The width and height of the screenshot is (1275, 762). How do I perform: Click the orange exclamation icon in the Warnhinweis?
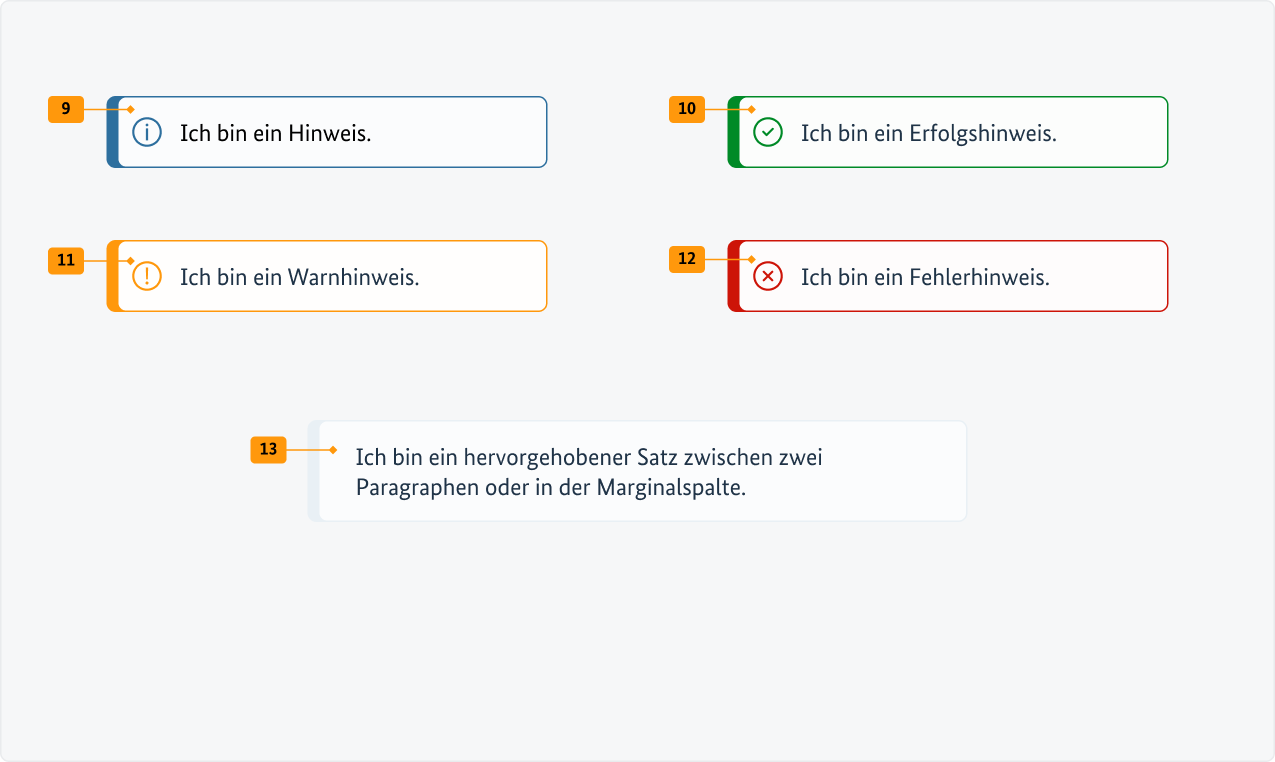point(146,276)
